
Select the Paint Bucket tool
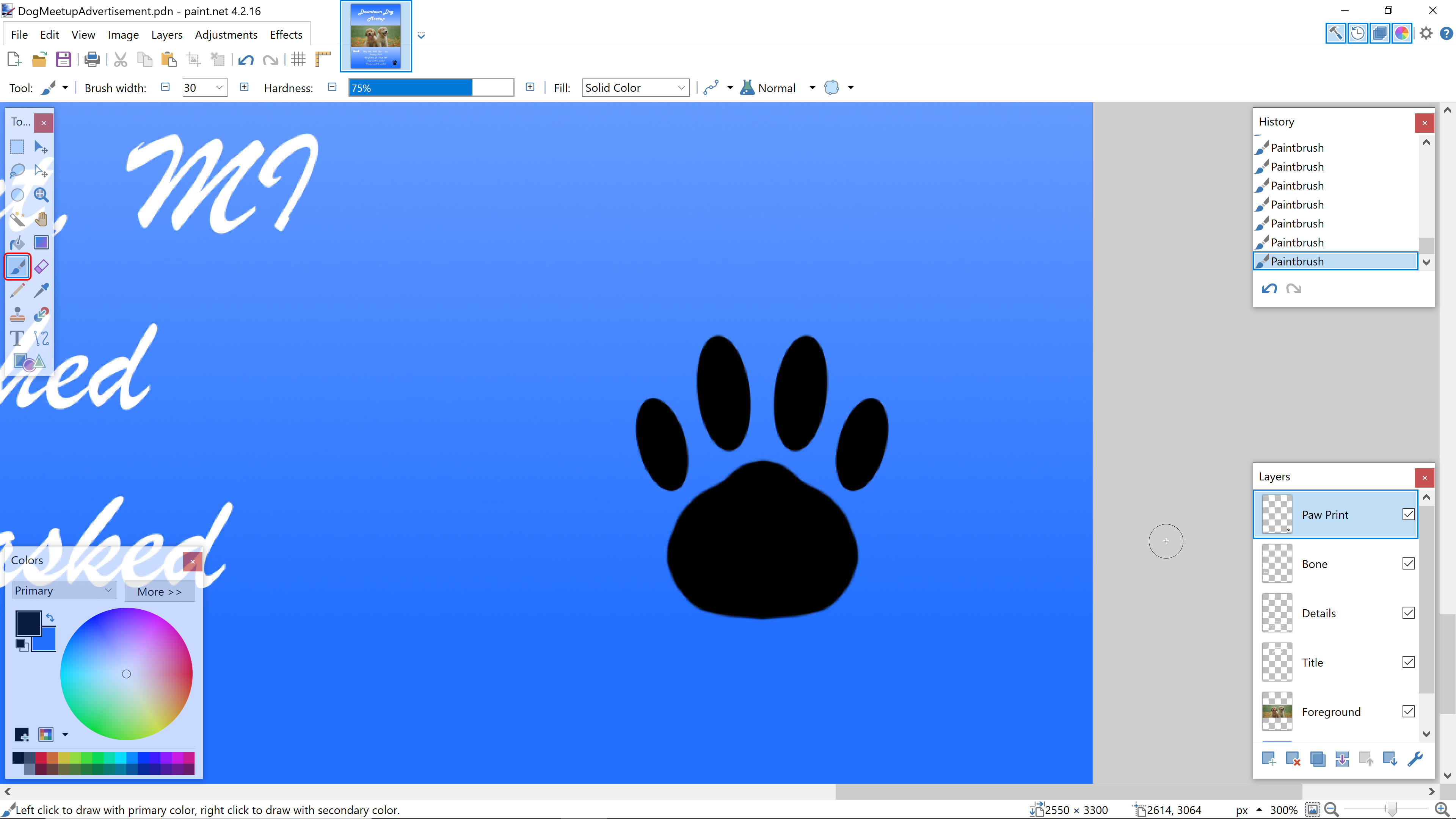17,243
